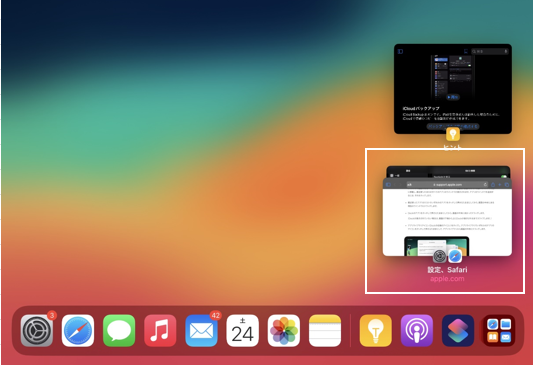
Task: Click the 設定、Safari label
Action: (x=447, y=270)
